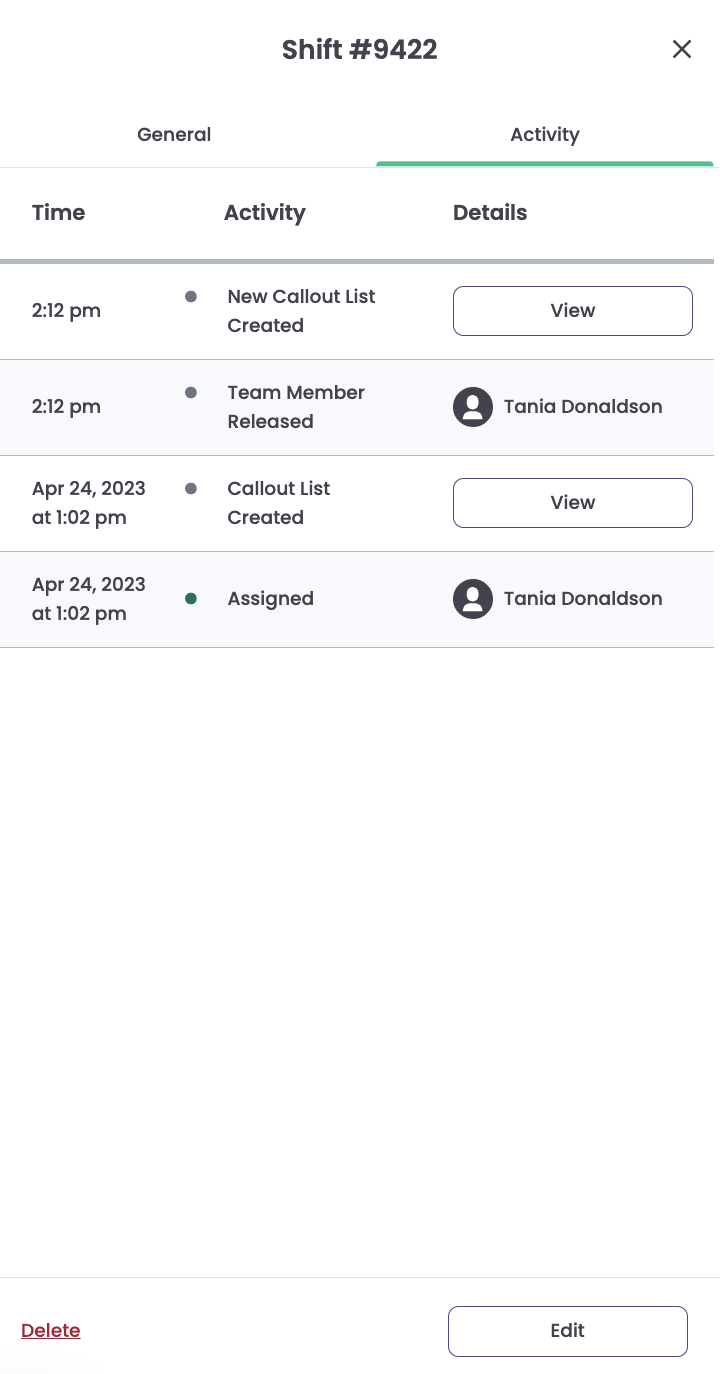Click Tania Donaldson's avatar in Assigned row
Screen dimensions: 720x1374
[x=473, y=599]
